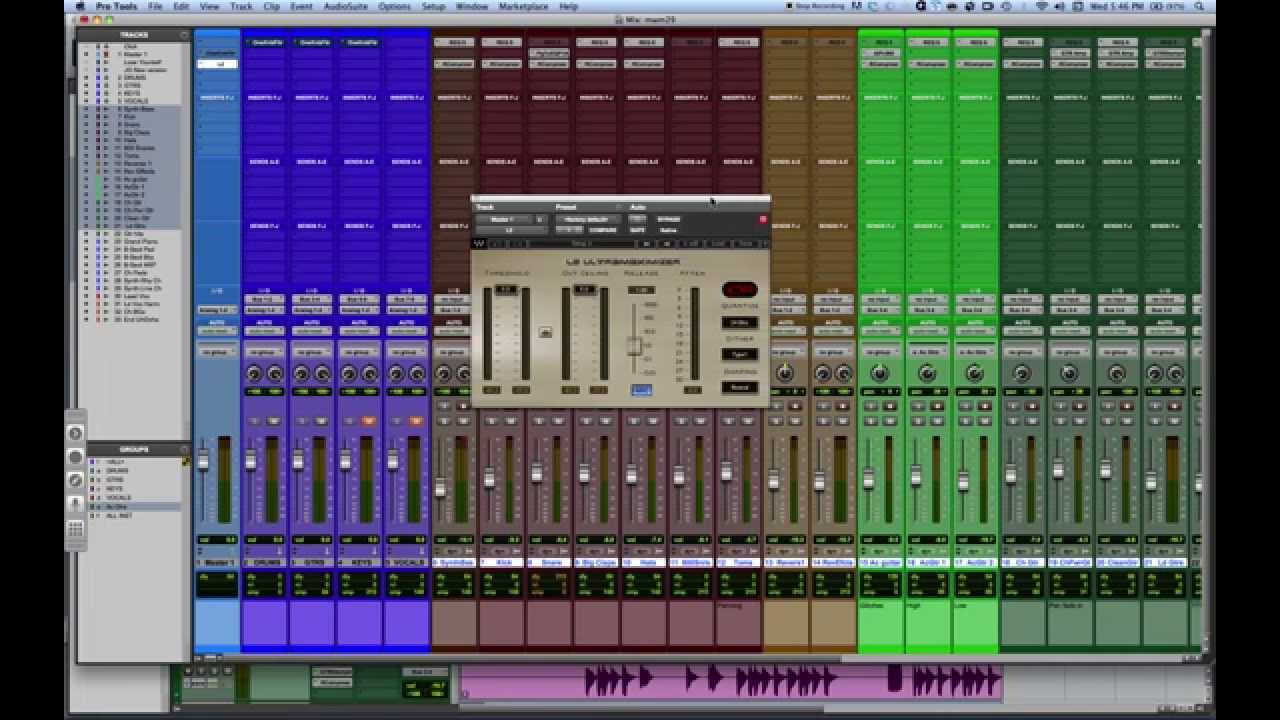Open the 'no group' selector on the Master 1 channel
Image resolution: width=1280 pixels, height=720 pixels.
click(x=217, y=352)
